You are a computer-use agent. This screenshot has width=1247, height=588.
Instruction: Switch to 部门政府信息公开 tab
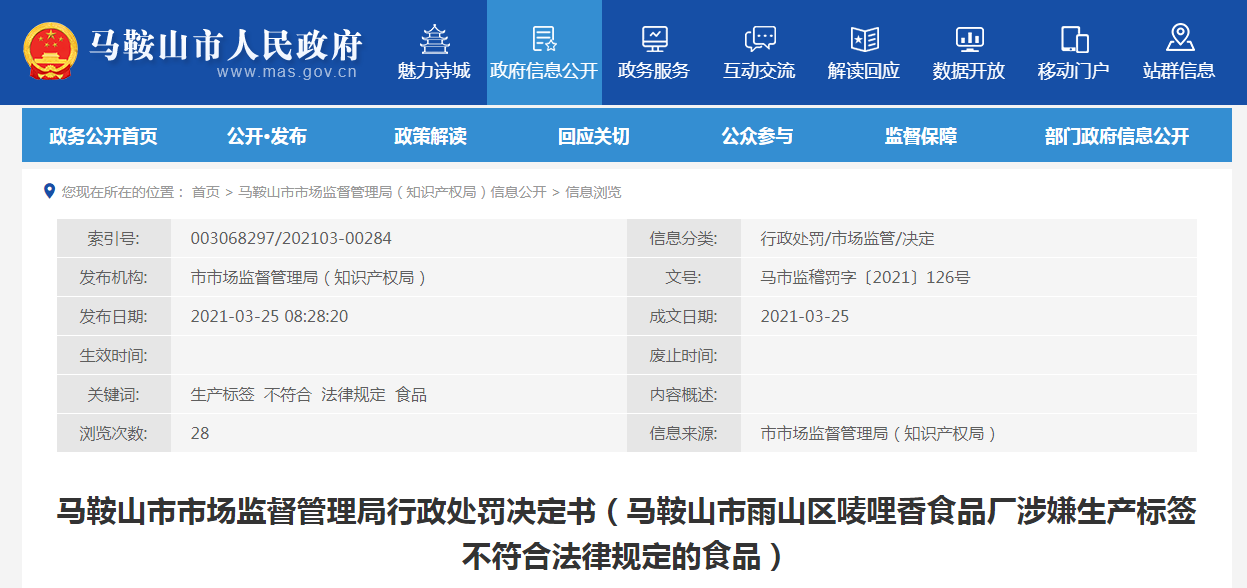coord(1117,137)
